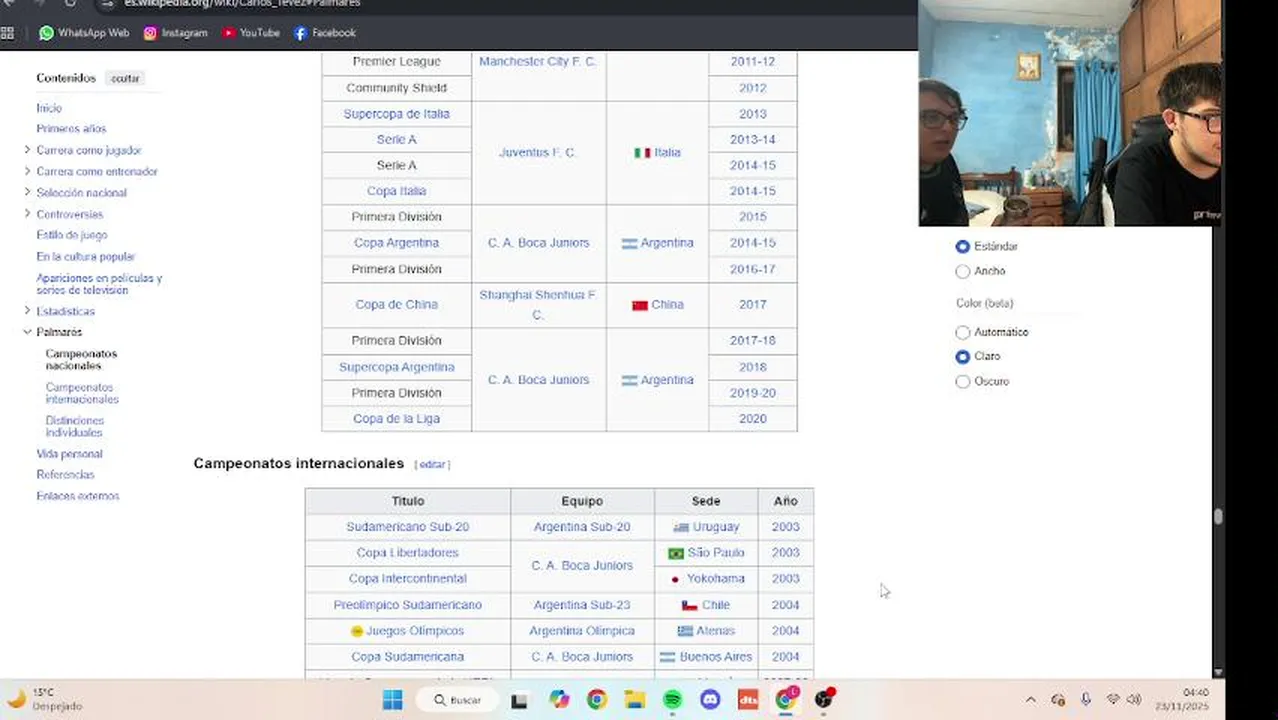
Task: Select the Automático color radio option
Action: [963, 332]
